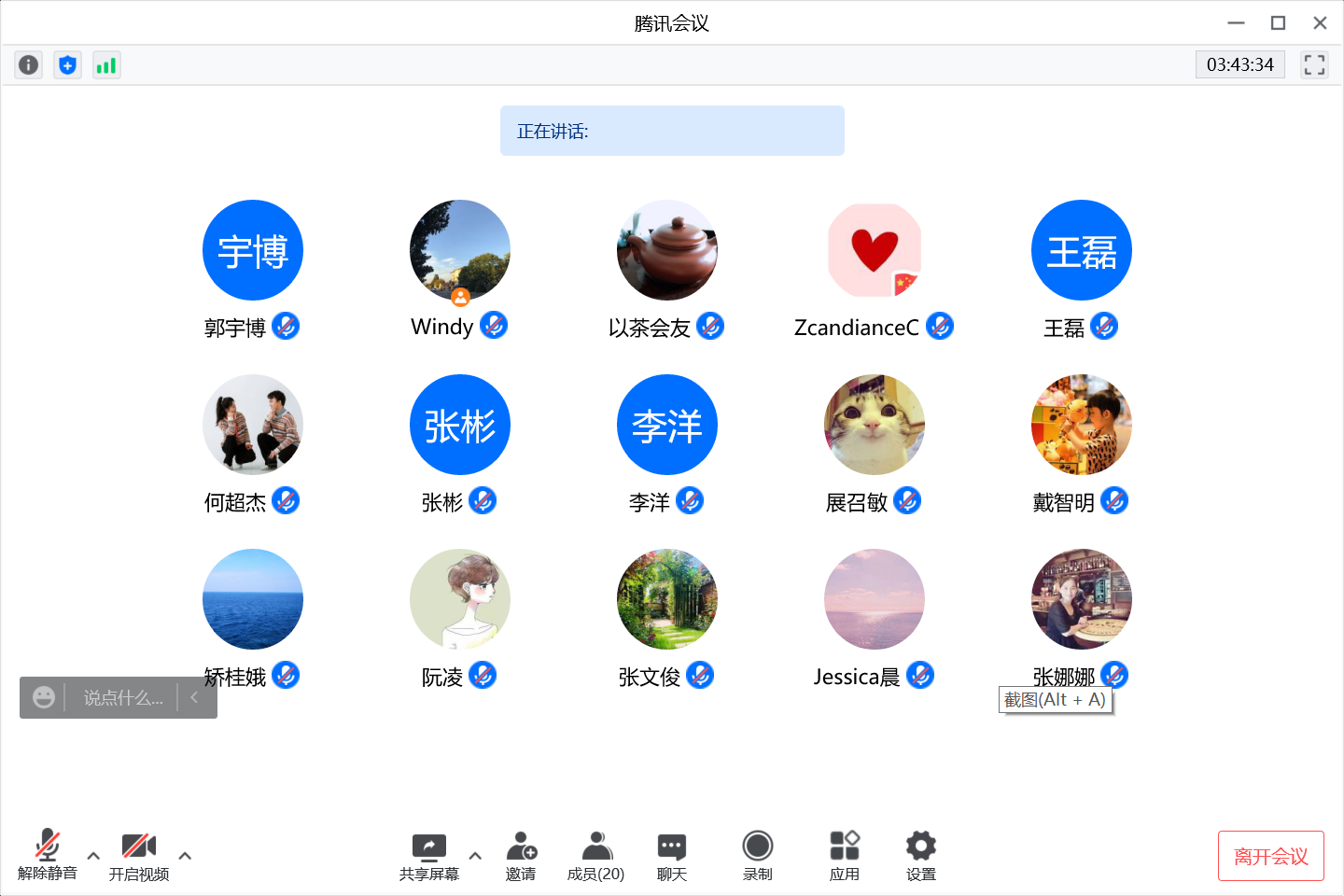The height and width of the screenshot is (896, 1344).
Task: Open Settings (设置) gear
Action: pos(920,856)
